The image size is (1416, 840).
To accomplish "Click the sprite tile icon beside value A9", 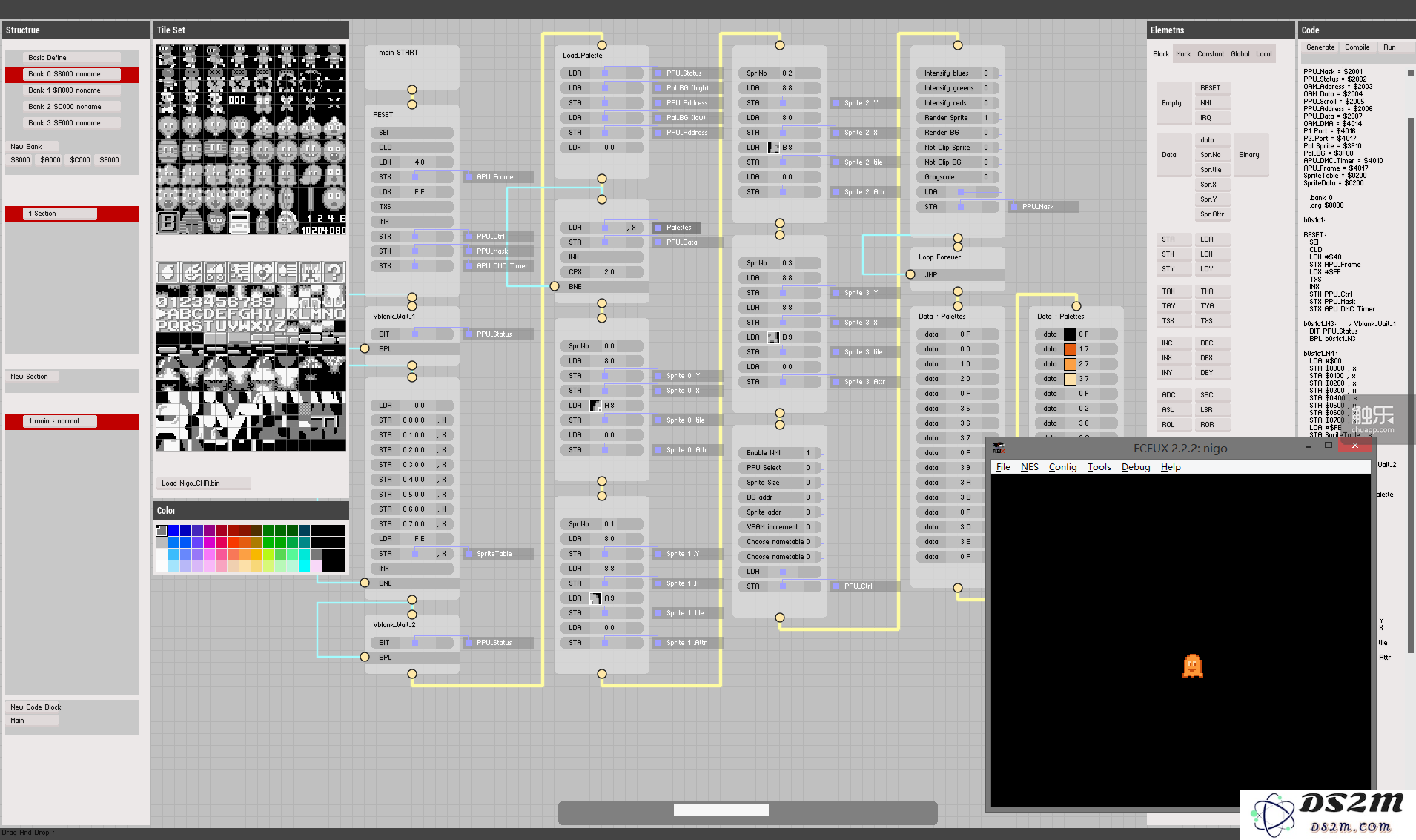I will [595, 598].
